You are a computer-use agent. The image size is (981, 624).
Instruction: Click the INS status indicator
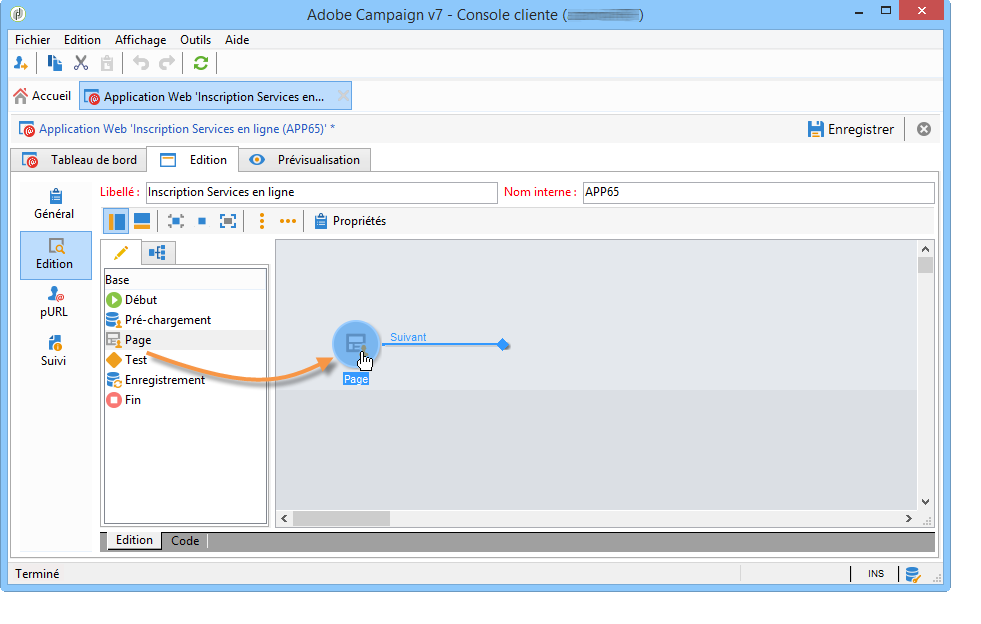point(876,574)
